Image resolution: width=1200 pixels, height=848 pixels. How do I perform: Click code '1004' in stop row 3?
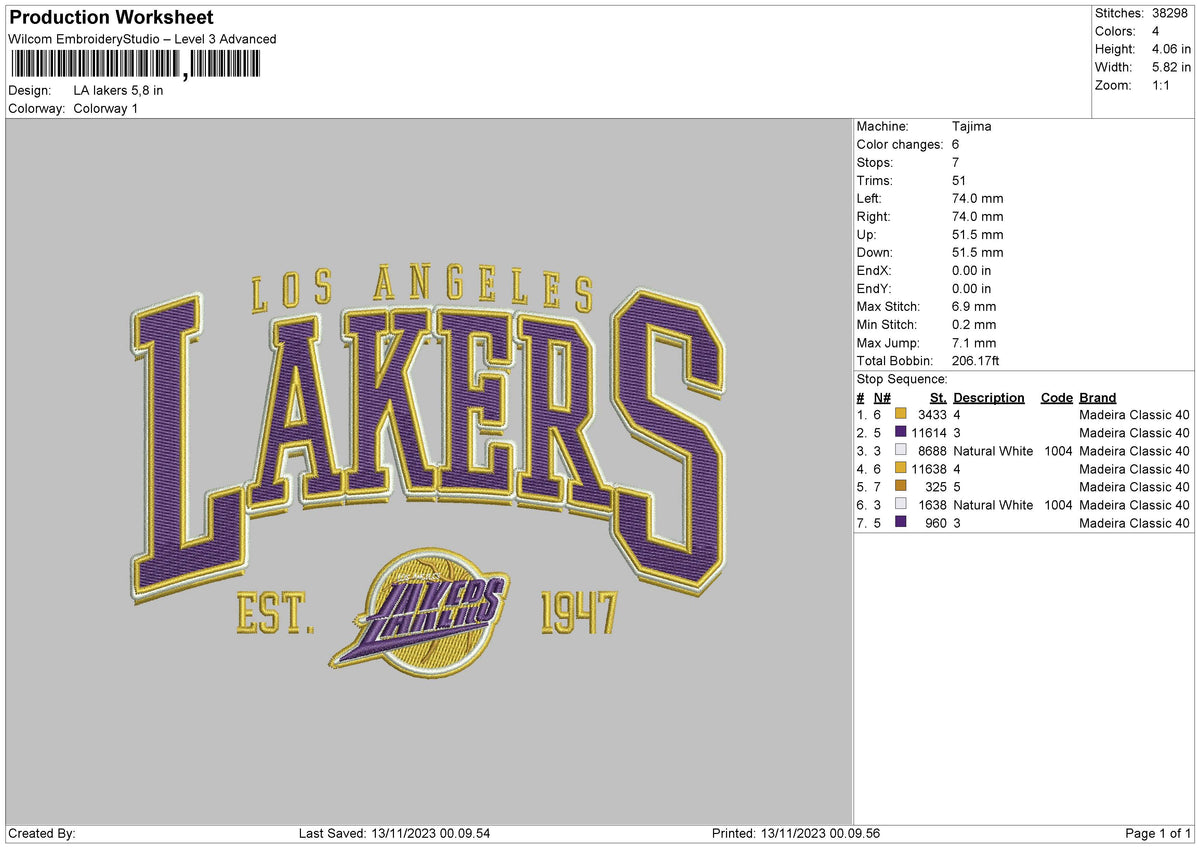pos(1057,451)
